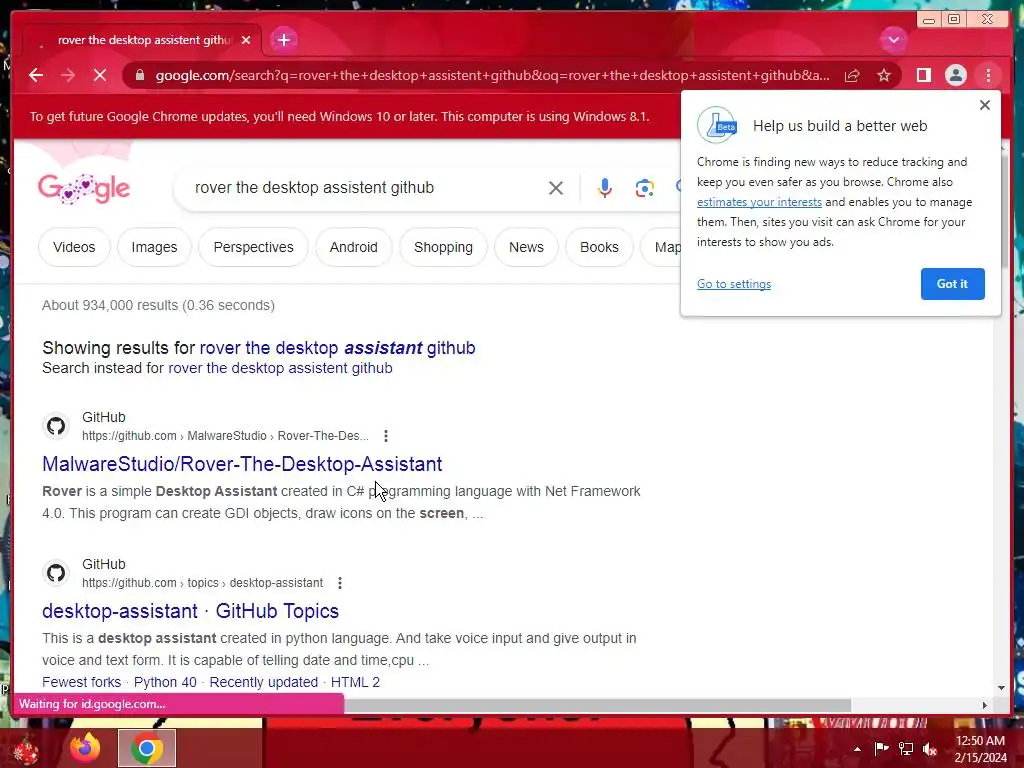Open a new tab with plus button
This screenshot has width=1024, height=768.
283,40
